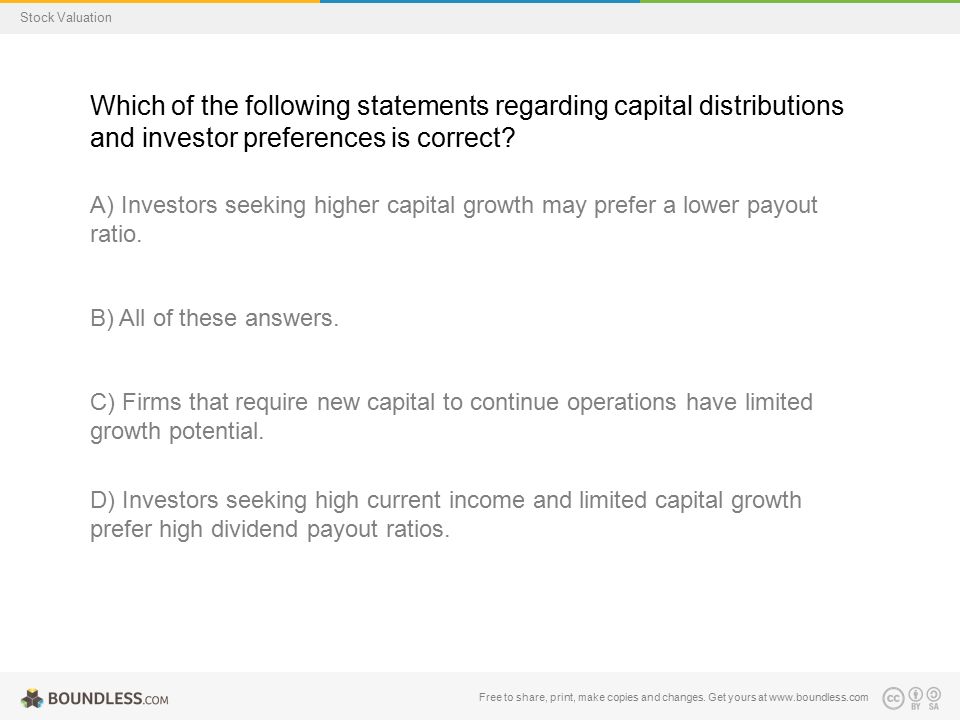Click the Boundless cube logo icon
This screenshot has width=960, height=720.
[32, 698]
